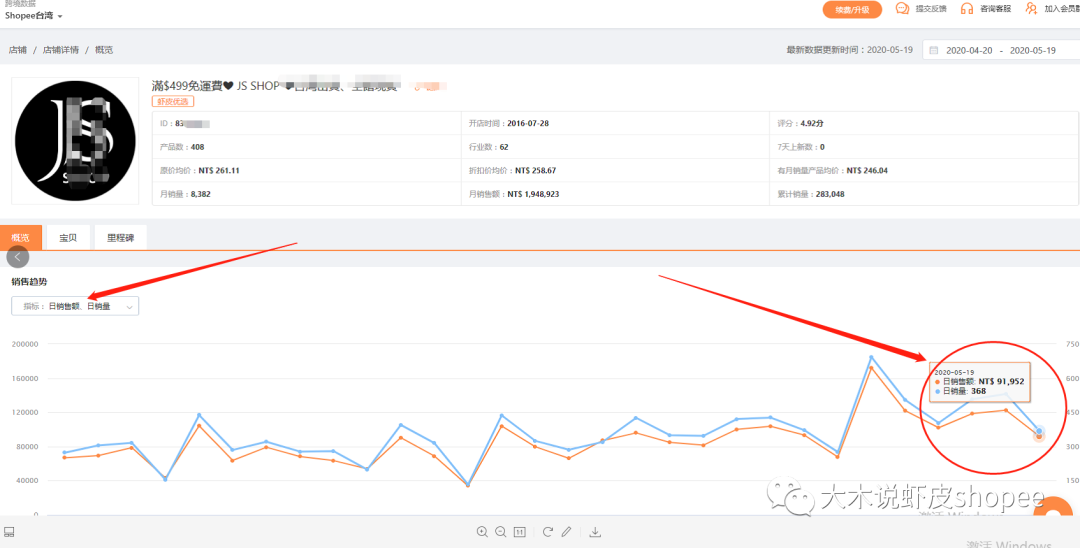The height and width of the screenshot is (548, 1080).
Task: Go to 店铺详情 in the breadcrumb
Action: tap(61, 50)
